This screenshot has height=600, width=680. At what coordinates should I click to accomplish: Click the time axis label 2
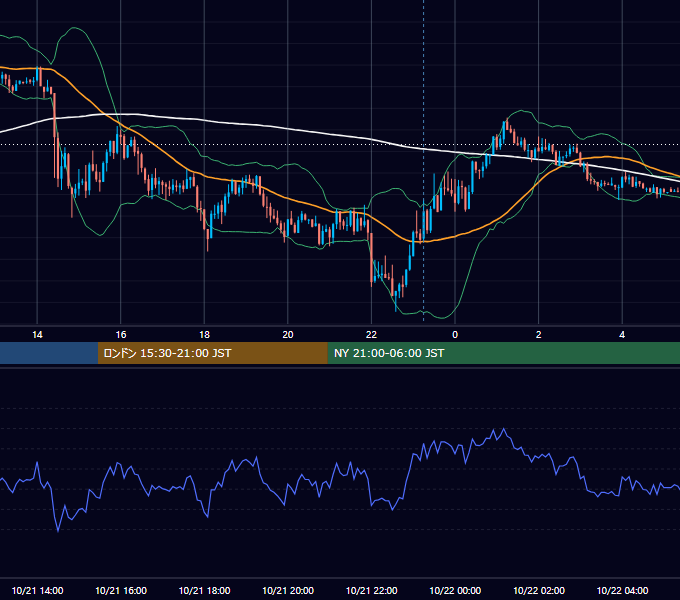[x=539, y=335]
